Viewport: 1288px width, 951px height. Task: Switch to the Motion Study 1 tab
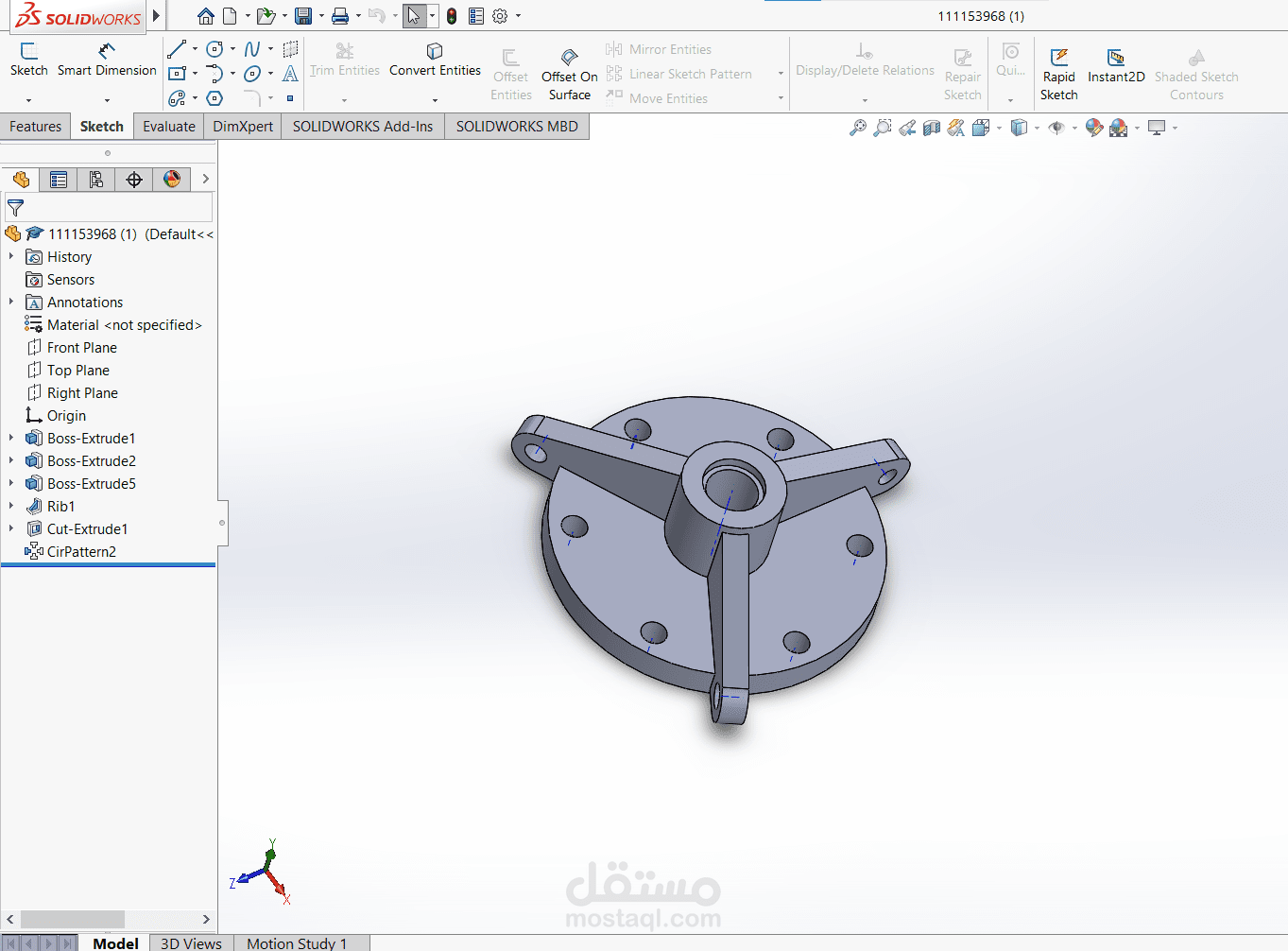301,942
